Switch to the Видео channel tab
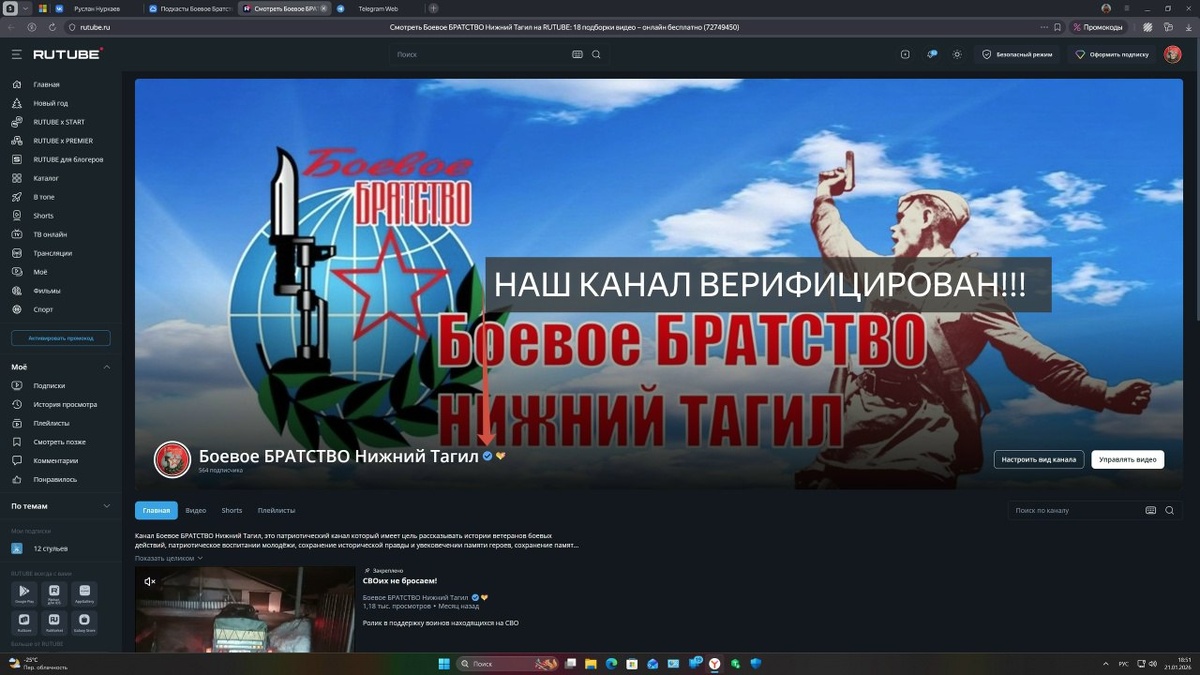 pyautogui.click(x=196, y=510)
